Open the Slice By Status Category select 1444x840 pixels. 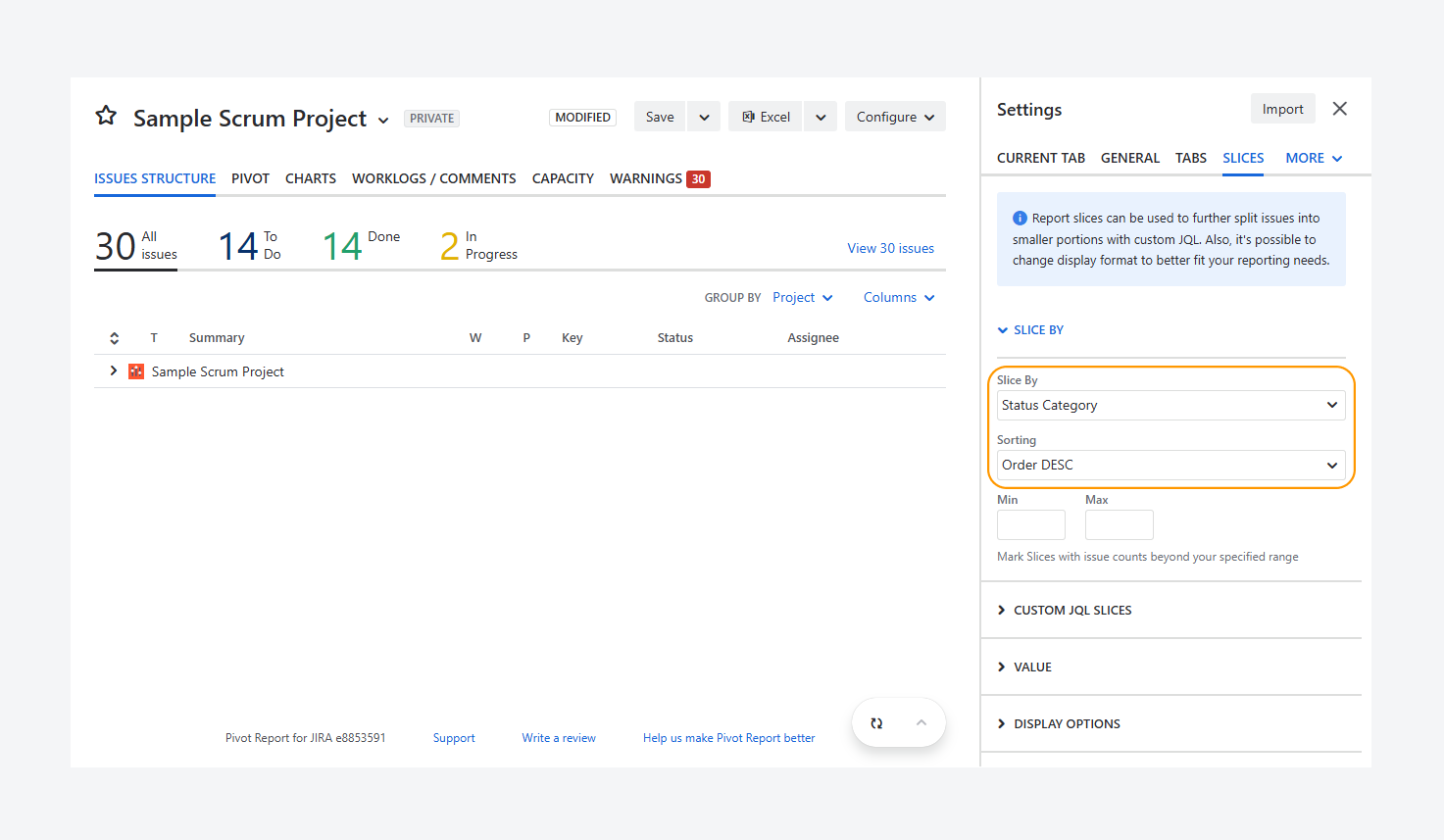[x=1170, y=406]
